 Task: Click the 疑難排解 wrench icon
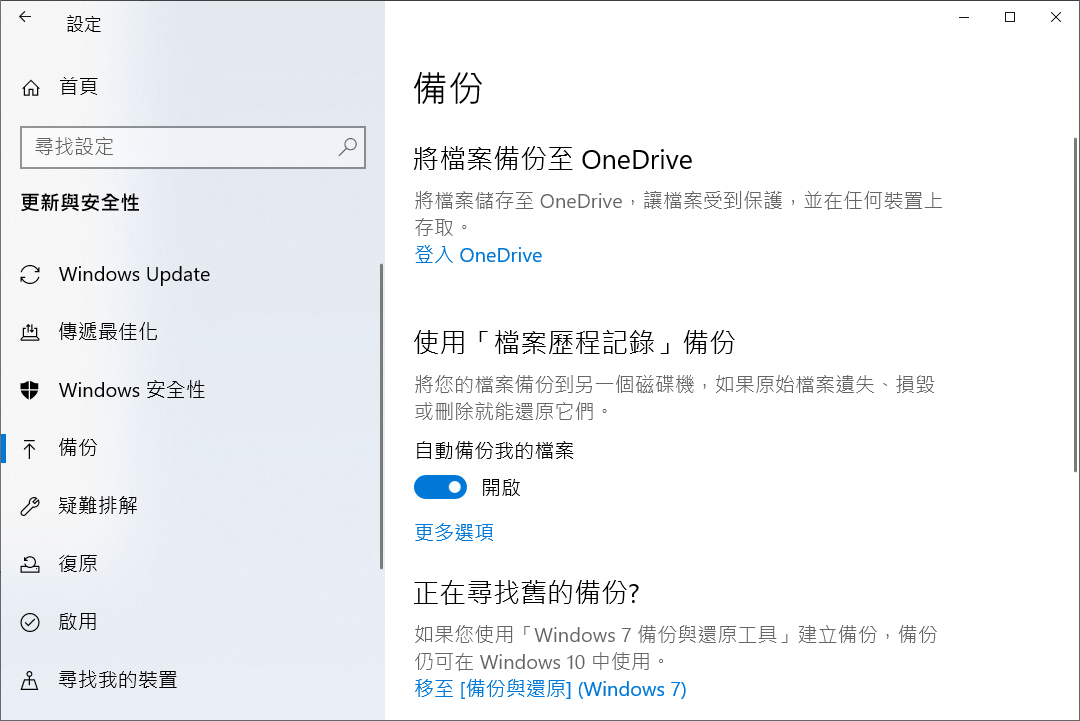tap(31, 506)
